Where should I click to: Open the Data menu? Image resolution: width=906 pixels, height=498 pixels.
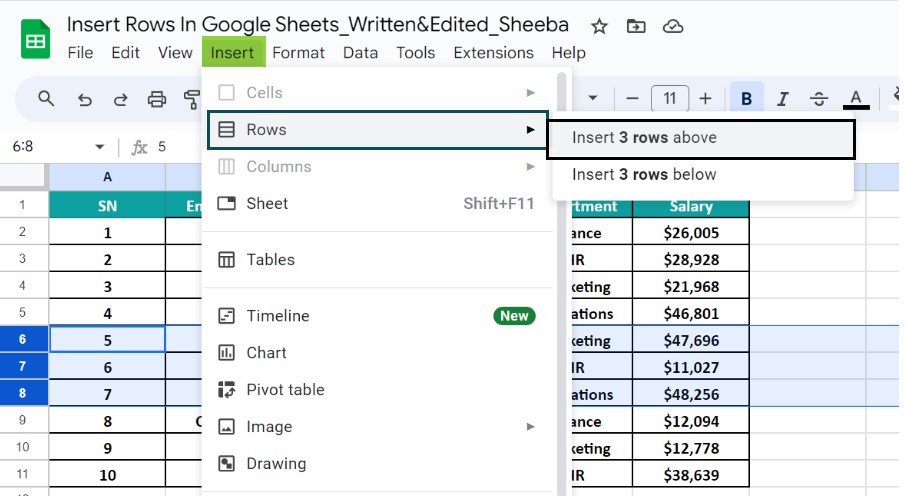(360, 53)
